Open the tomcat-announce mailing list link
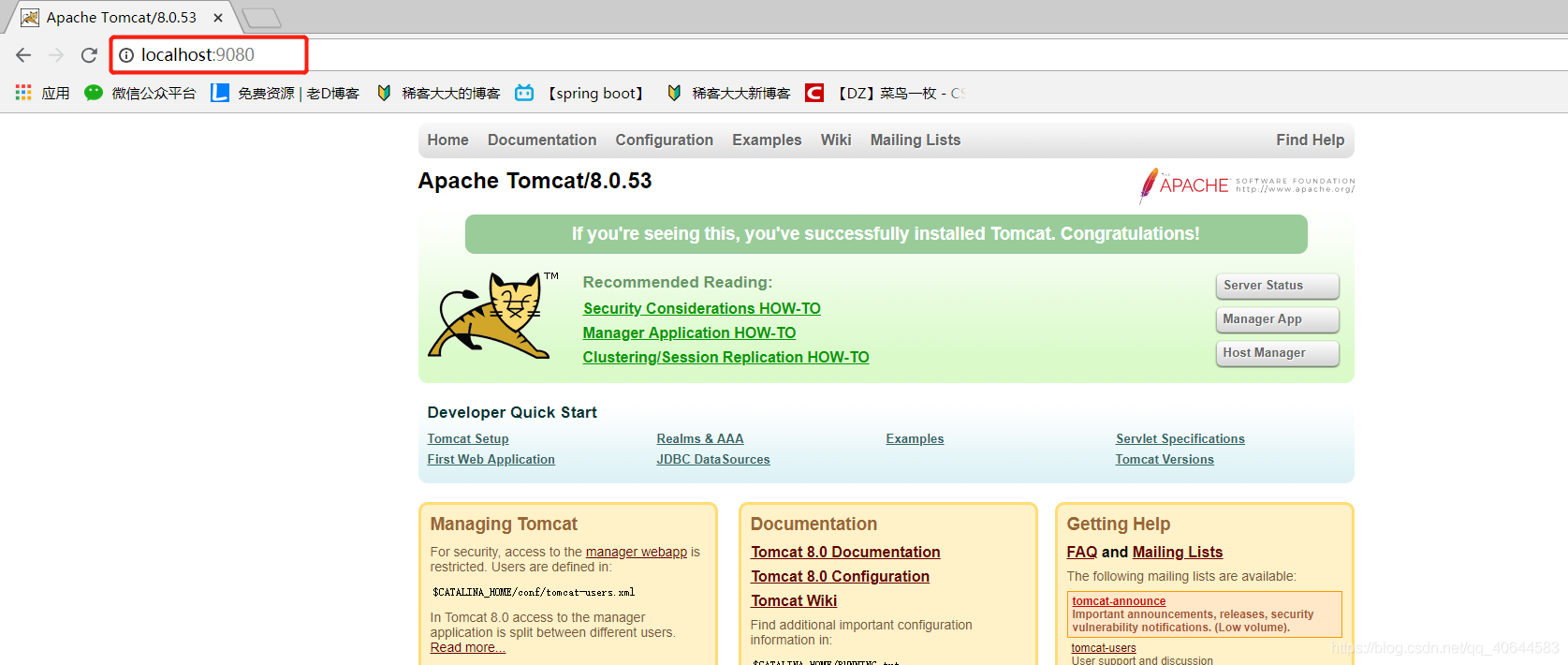 [1119, 601]
